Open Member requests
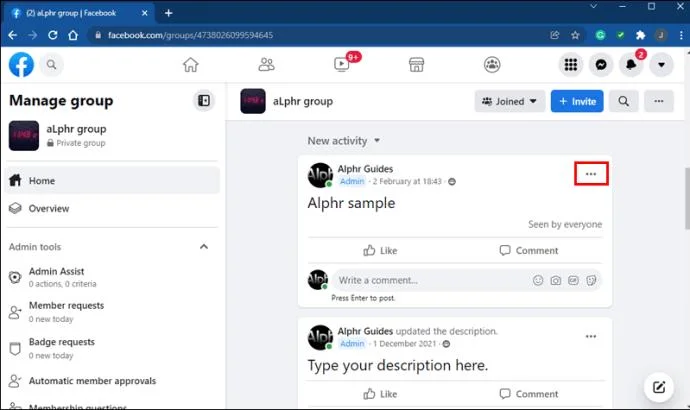Image resolution: width=690 pixels, height=410 pixels. point(112,312)
